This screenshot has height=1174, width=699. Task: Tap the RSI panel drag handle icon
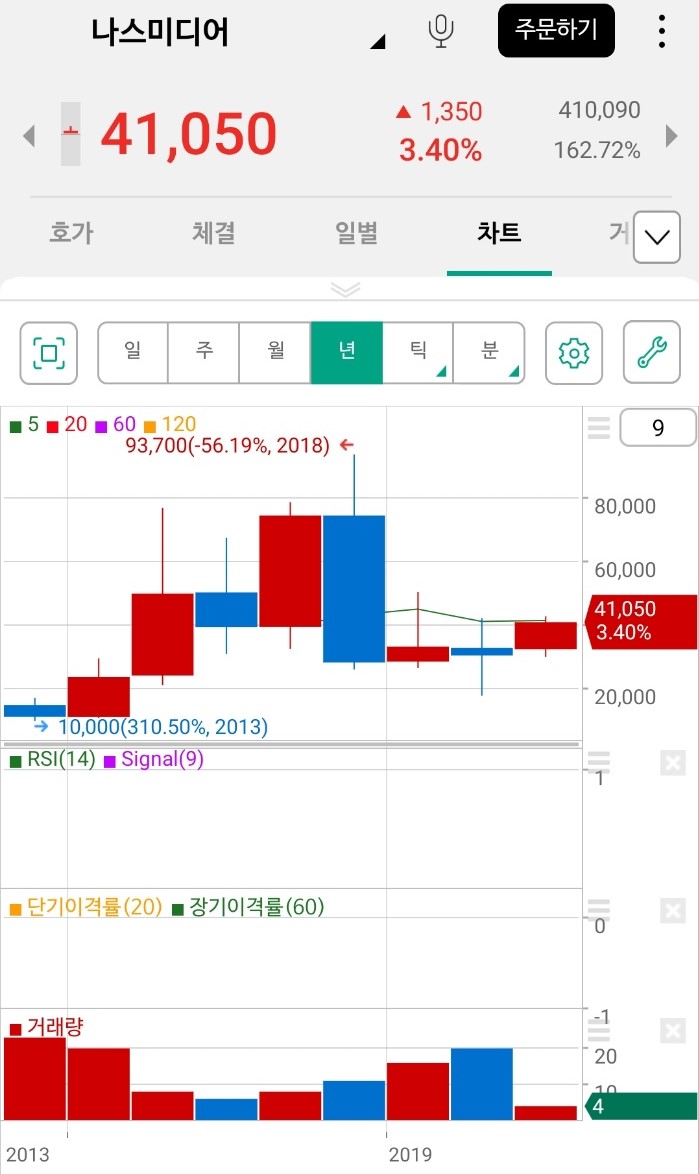599,762
